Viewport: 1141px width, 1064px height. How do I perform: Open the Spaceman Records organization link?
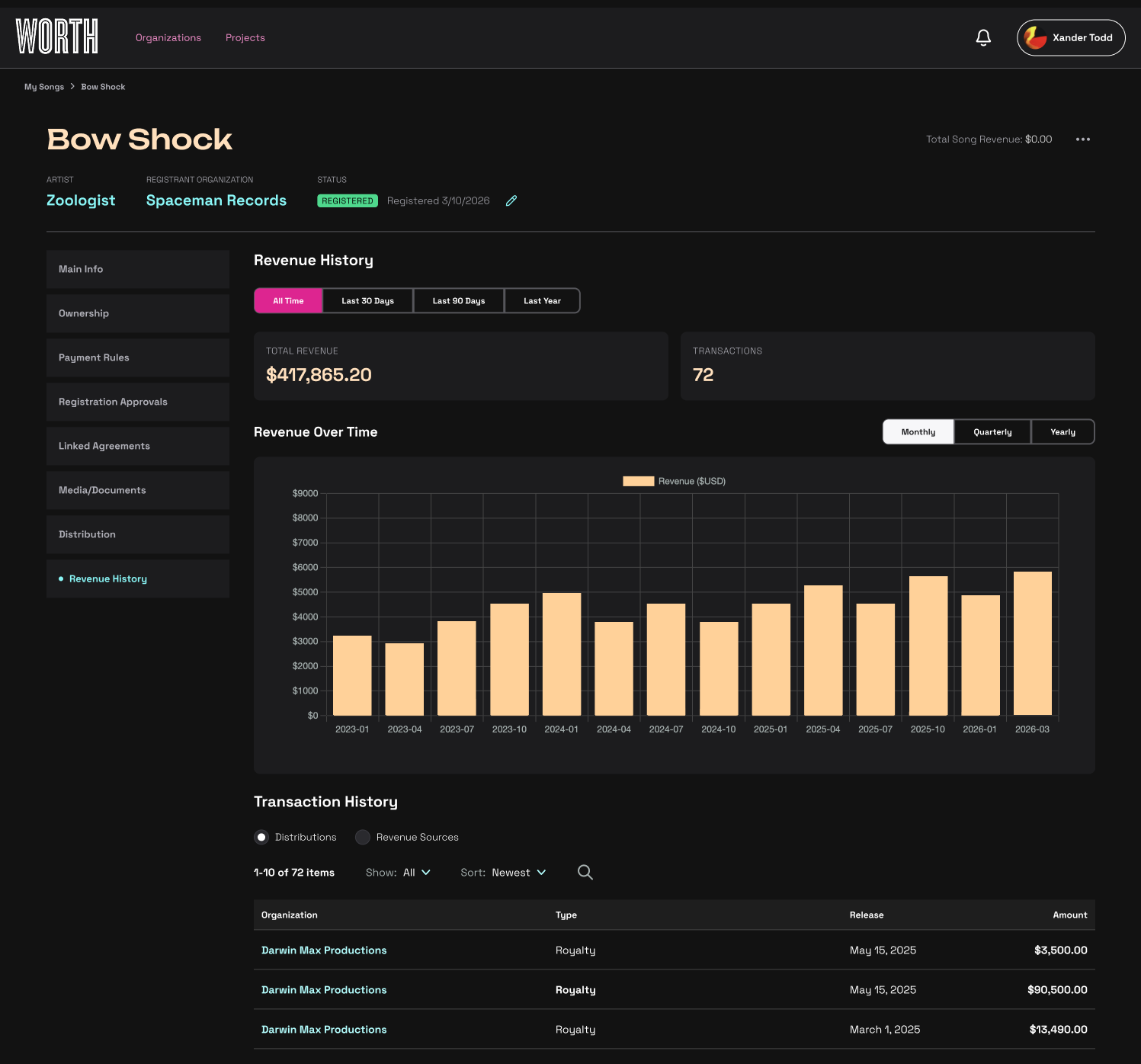click(216, 200)
